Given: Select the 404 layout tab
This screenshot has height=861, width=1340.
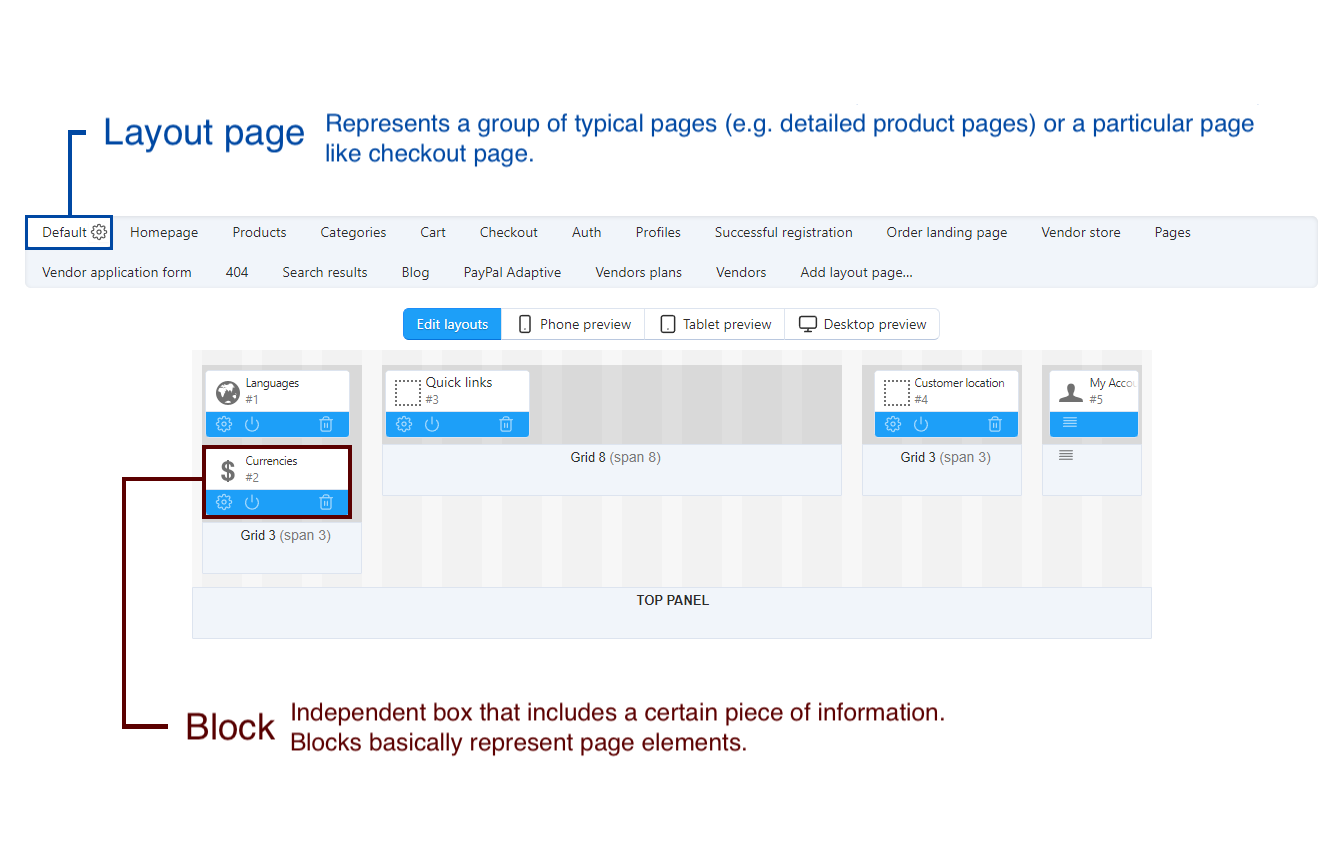Looking at the screenshot, I should [x=237, y=272].
